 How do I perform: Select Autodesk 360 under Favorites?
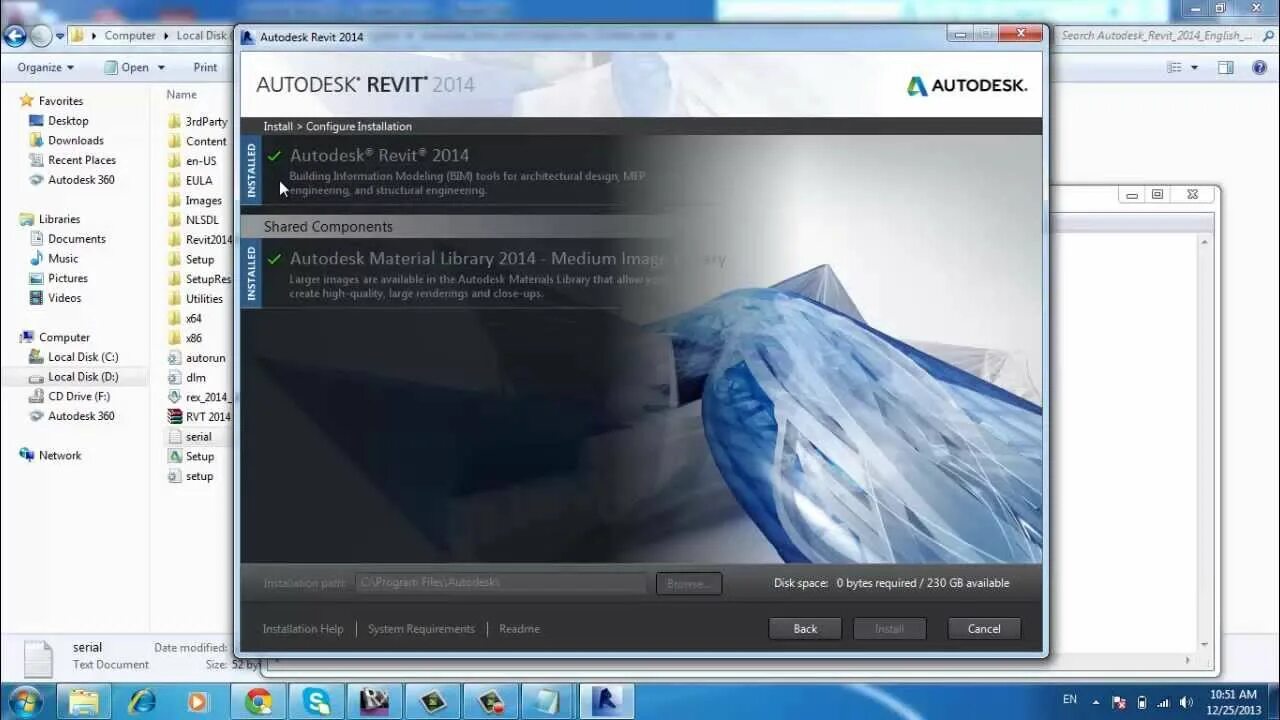coord(81,180)
